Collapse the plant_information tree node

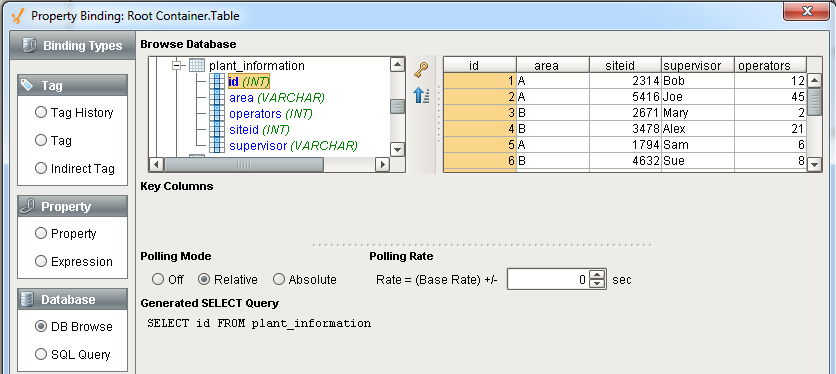click(178, 66)
